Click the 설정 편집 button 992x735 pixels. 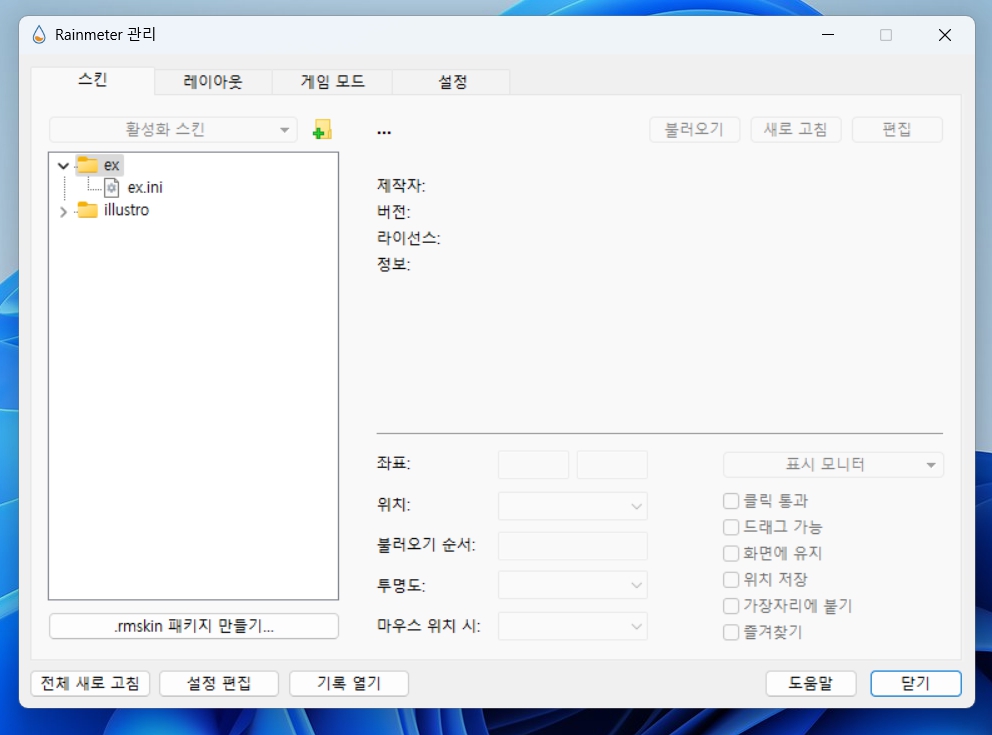click(219, 684)
